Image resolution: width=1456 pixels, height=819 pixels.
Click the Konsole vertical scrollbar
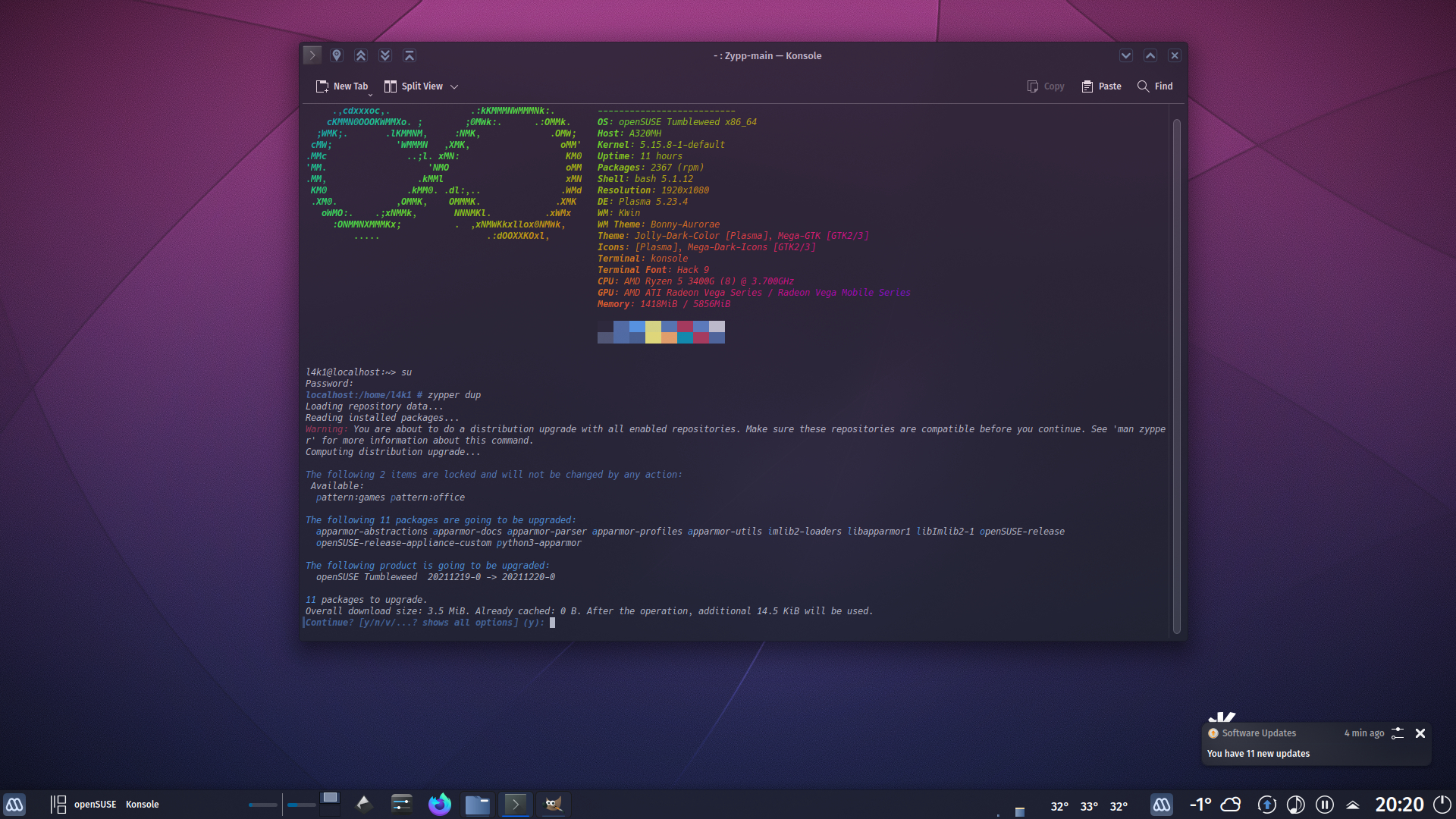(1177, 375)
